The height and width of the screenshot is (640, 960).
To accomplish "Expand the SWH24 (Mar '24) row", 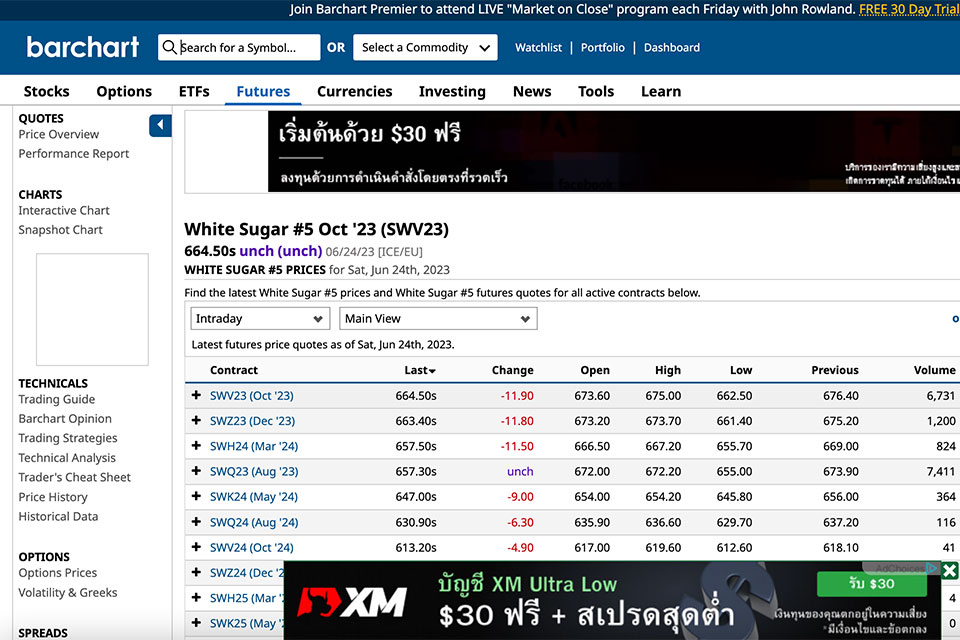I will point(196,446).
